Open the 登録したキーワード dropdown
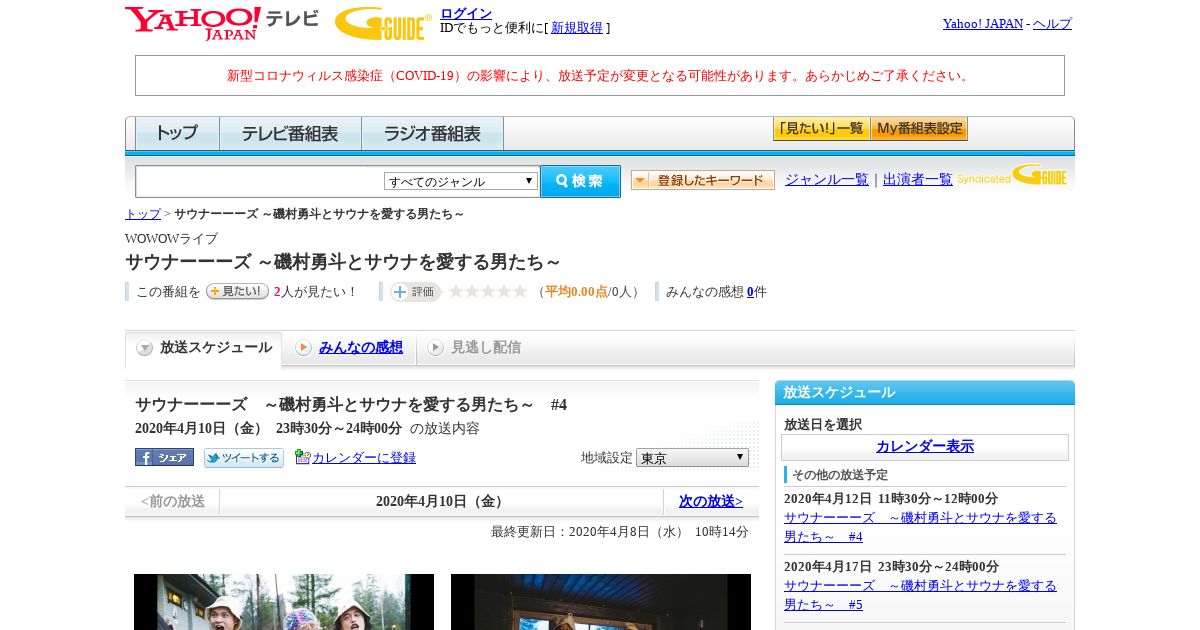 tap(703, 180)
